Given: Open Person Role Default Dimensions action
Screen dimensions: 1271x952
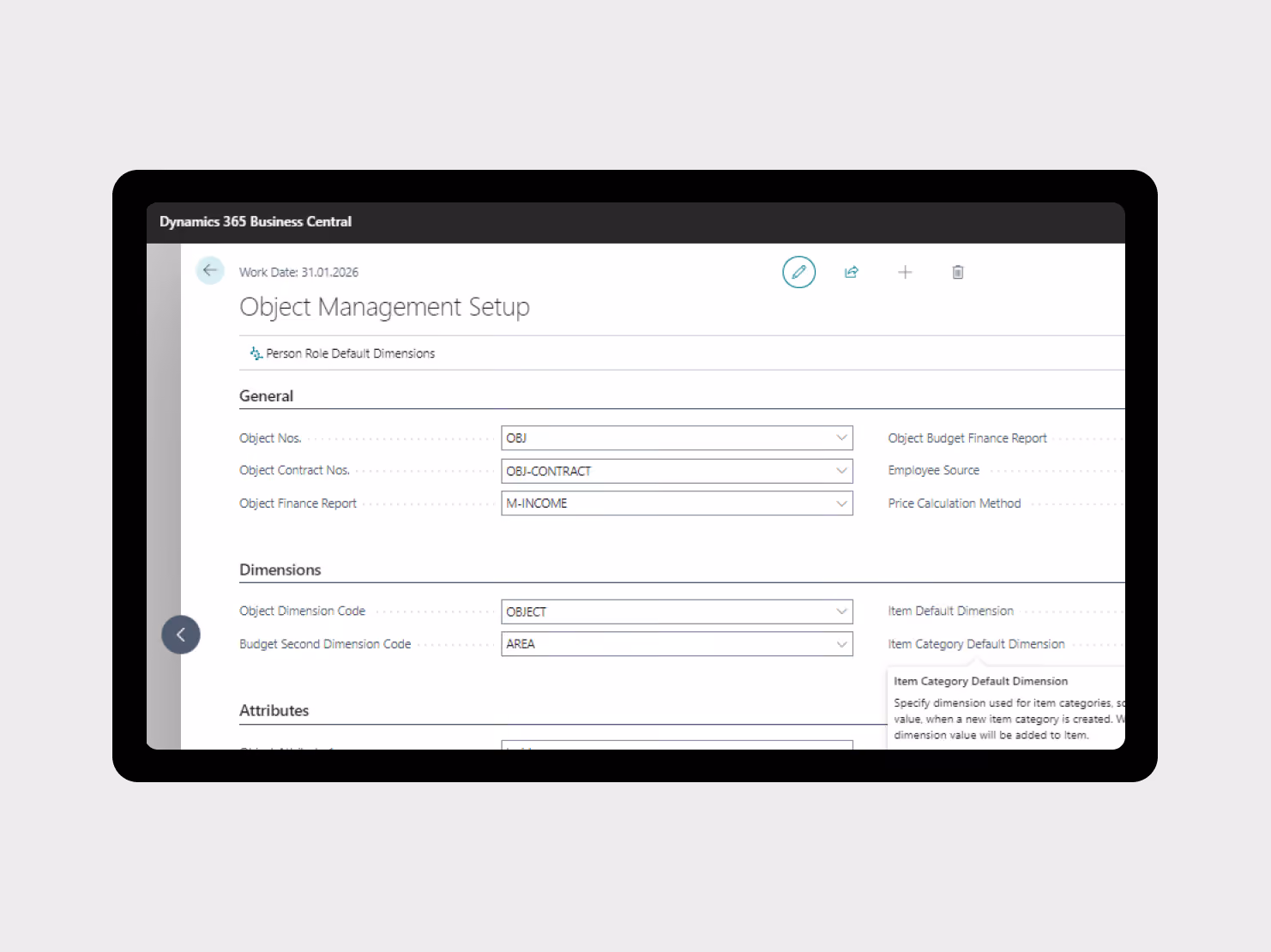Looking at the screenshot, I should 342,353.
